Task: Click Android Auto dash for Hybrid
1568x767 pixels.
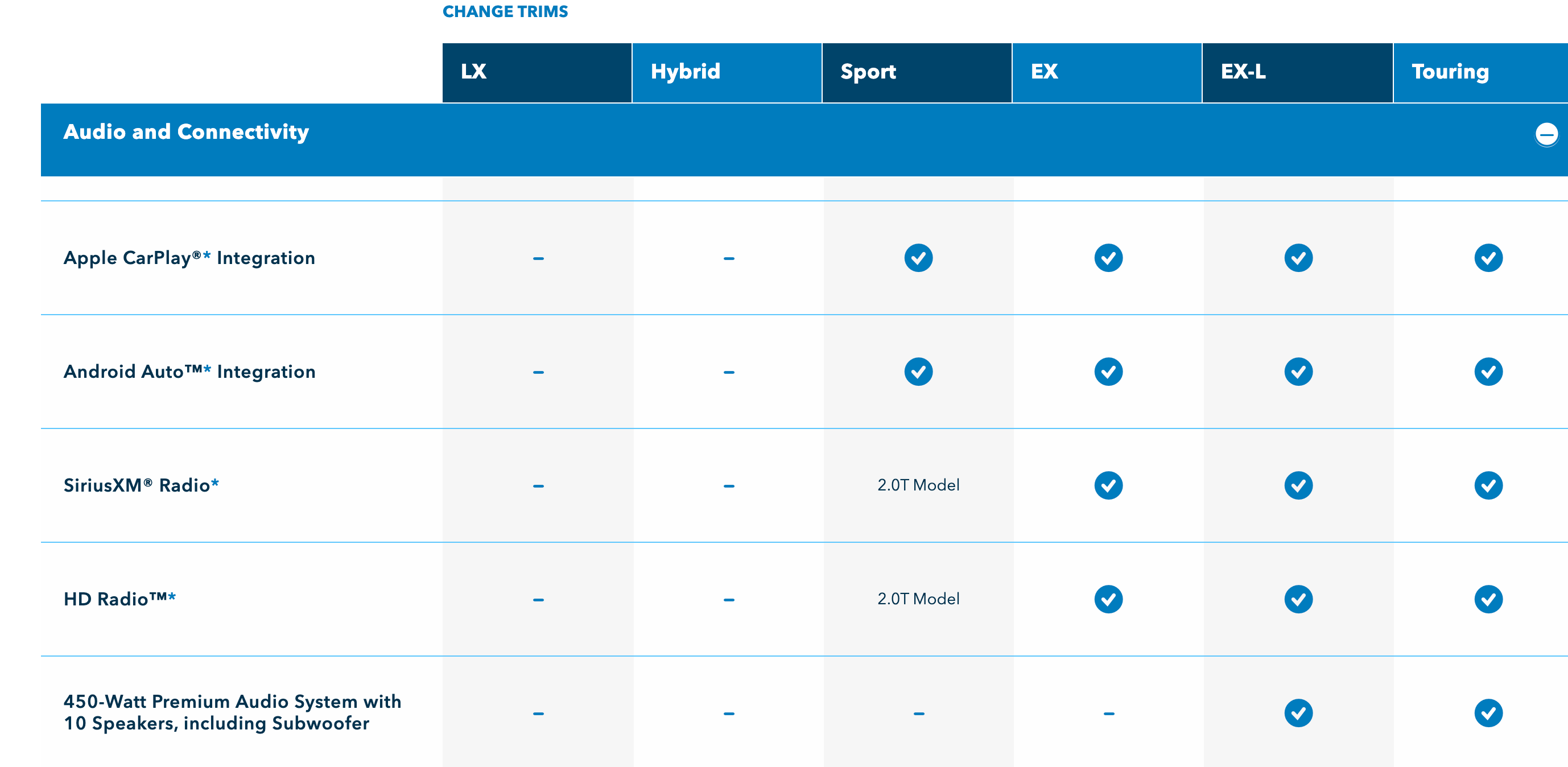Action: [x=729, y=373]
